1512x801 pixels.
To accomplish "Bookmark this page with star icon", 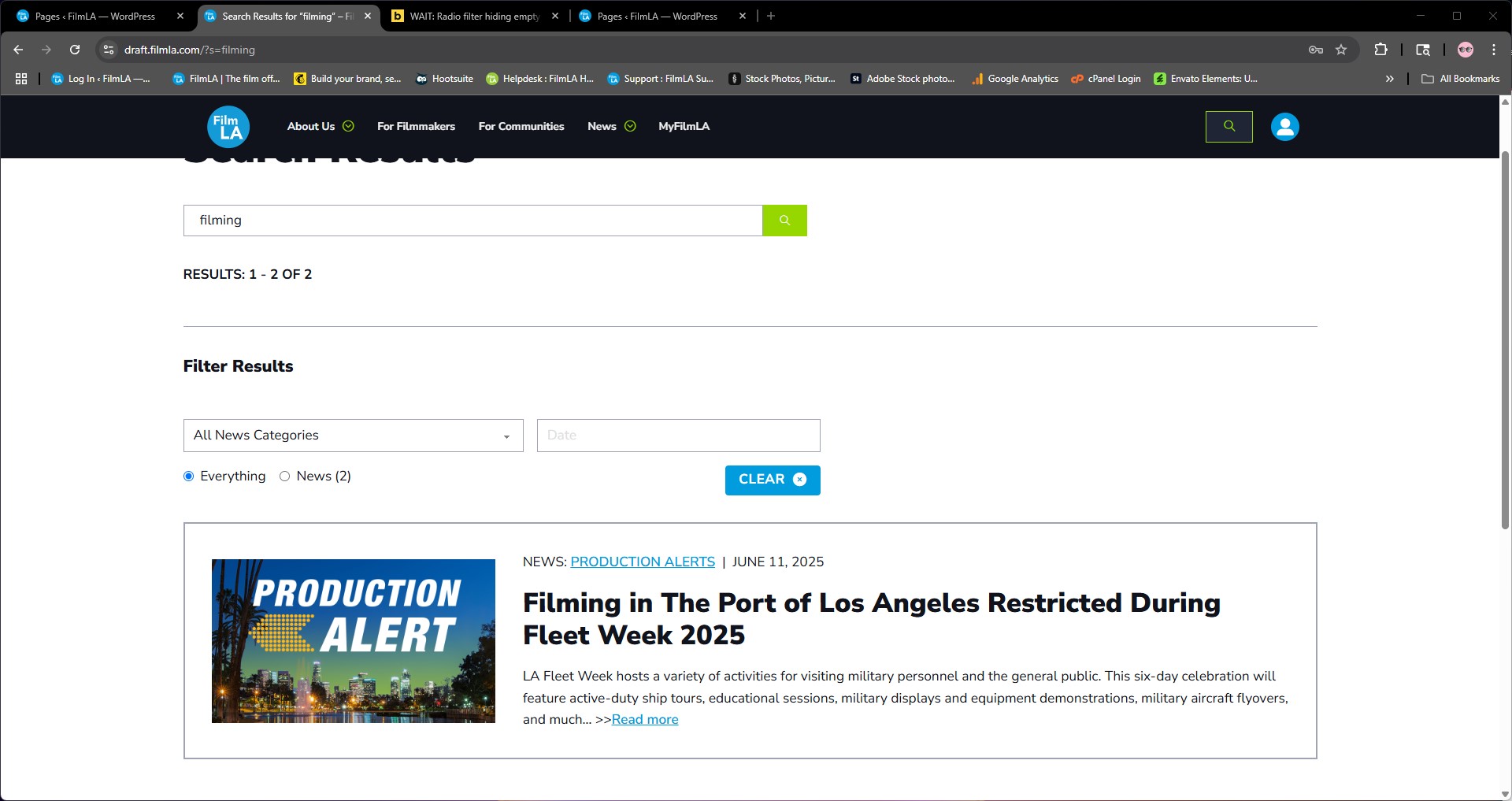I will click(1341, 50).
